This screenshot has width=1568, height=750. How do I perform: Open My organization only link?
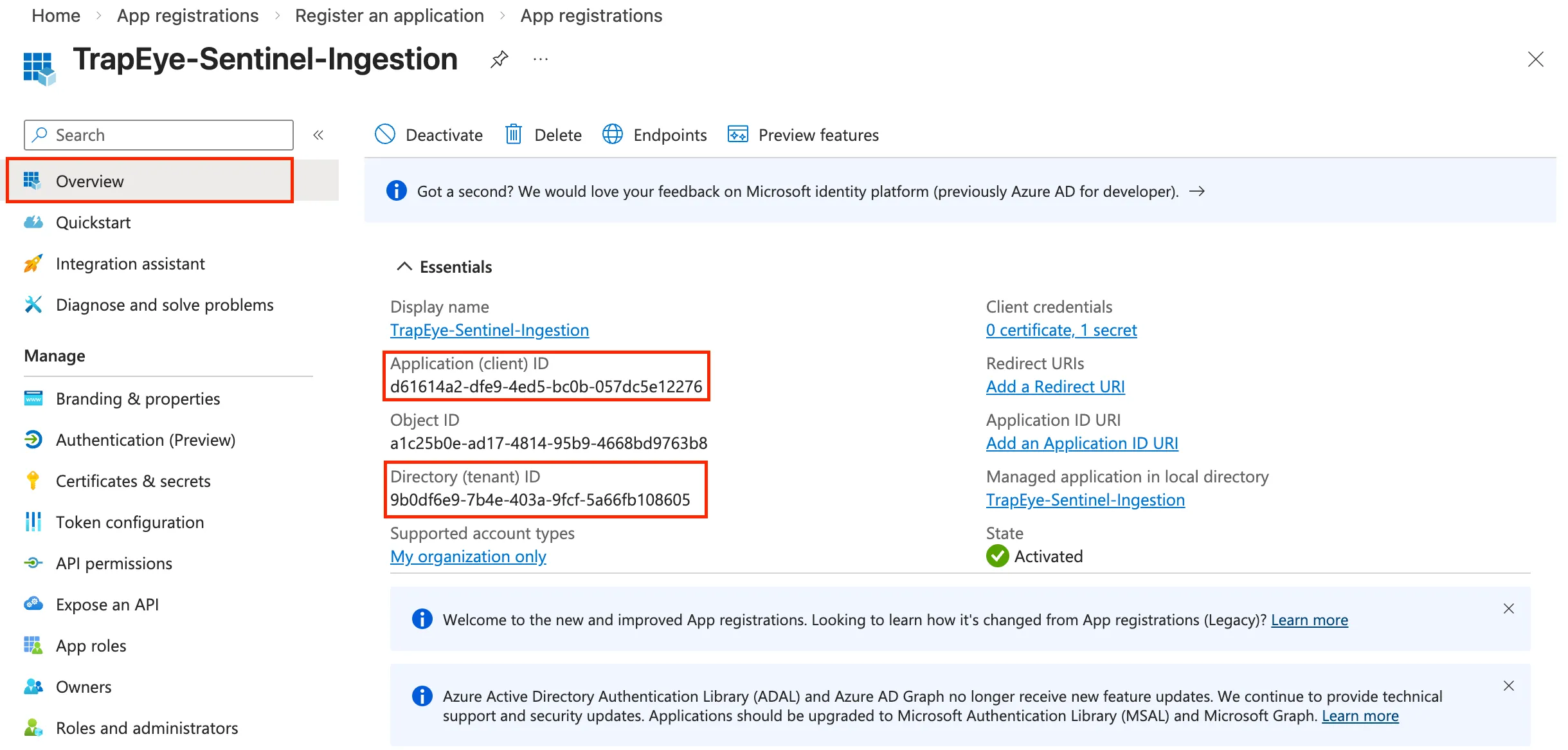click(x=468, y=556)
